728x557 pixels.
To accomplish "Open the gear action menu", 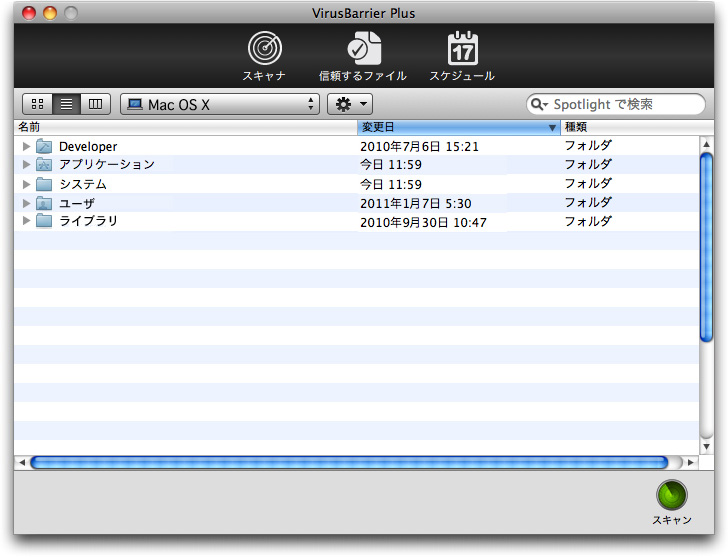I will click(x=350, y=104).
